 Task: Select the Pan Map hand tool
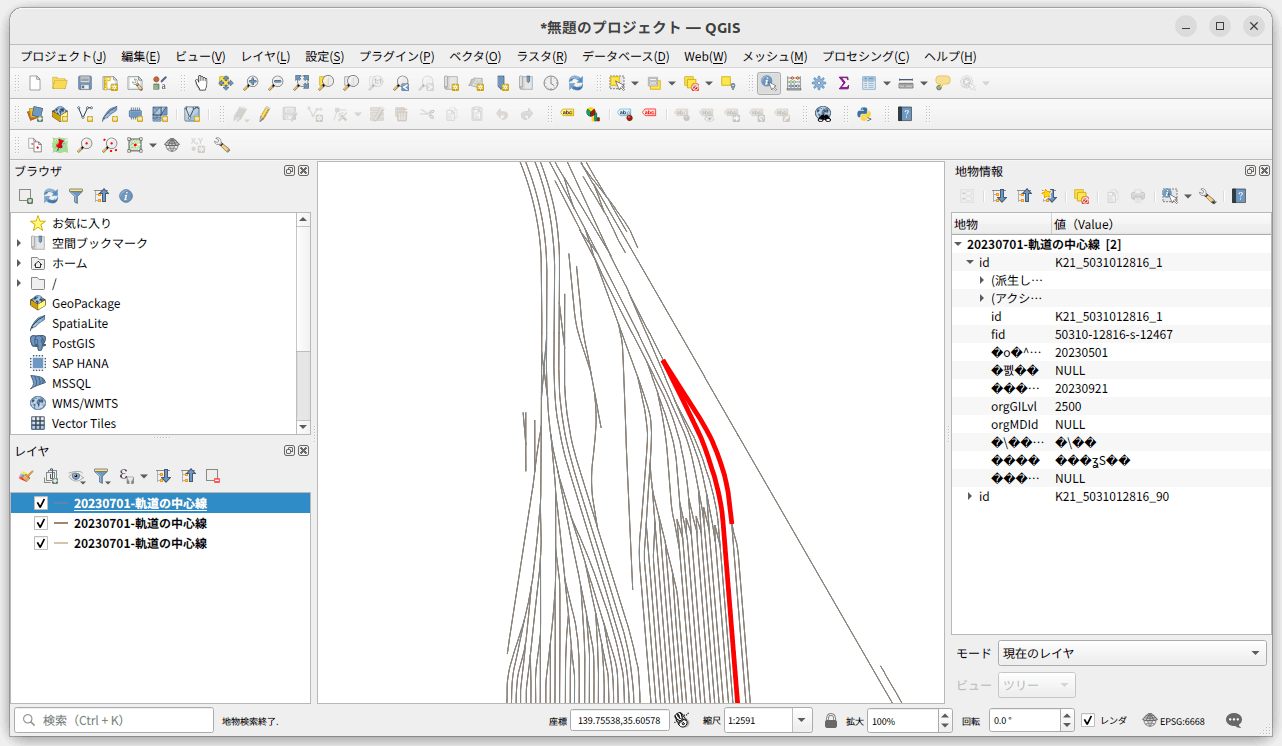(x=201, y=84)
